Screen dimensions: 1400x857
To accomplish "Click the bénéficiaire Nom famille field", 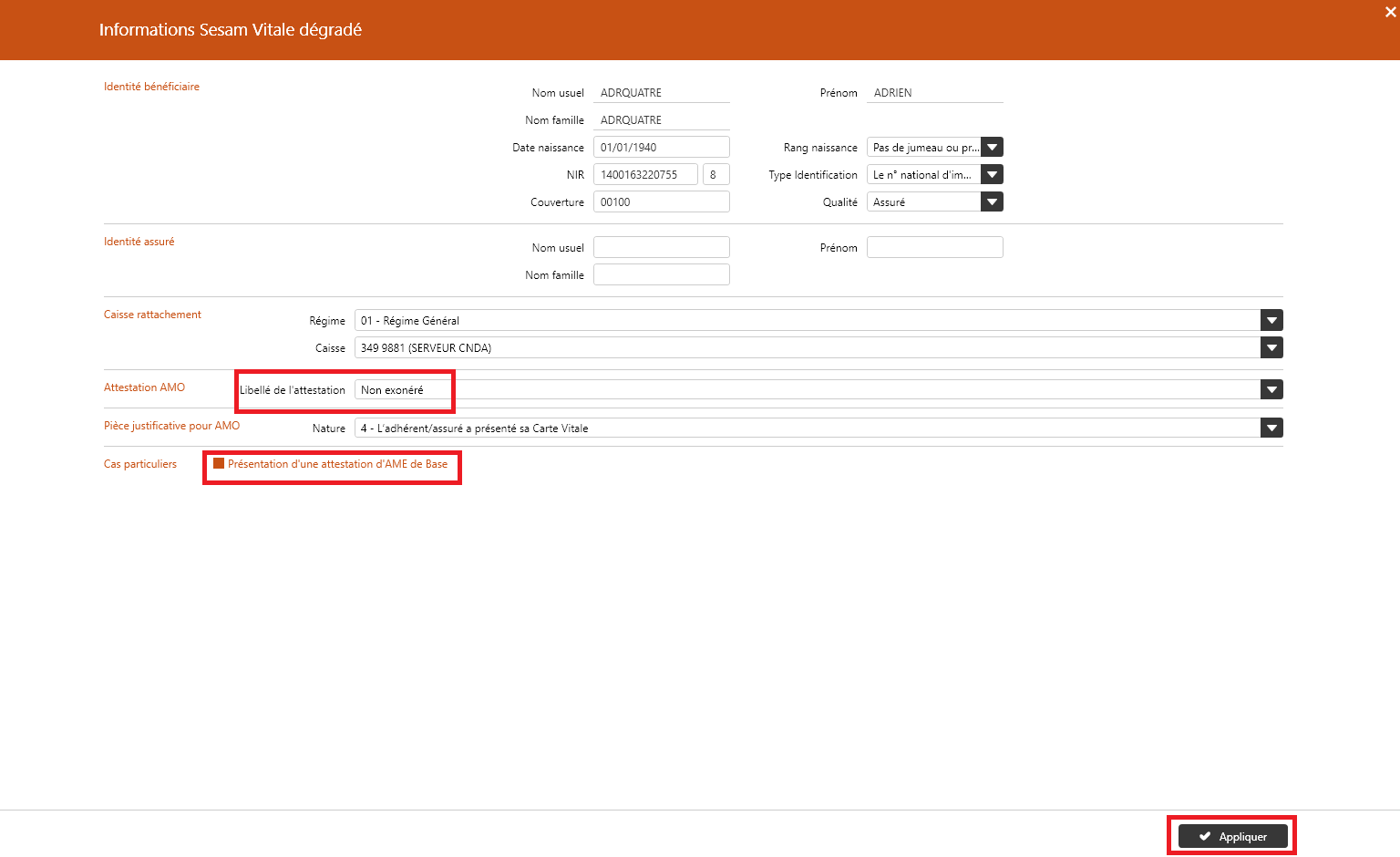I will tap(661, 119).
